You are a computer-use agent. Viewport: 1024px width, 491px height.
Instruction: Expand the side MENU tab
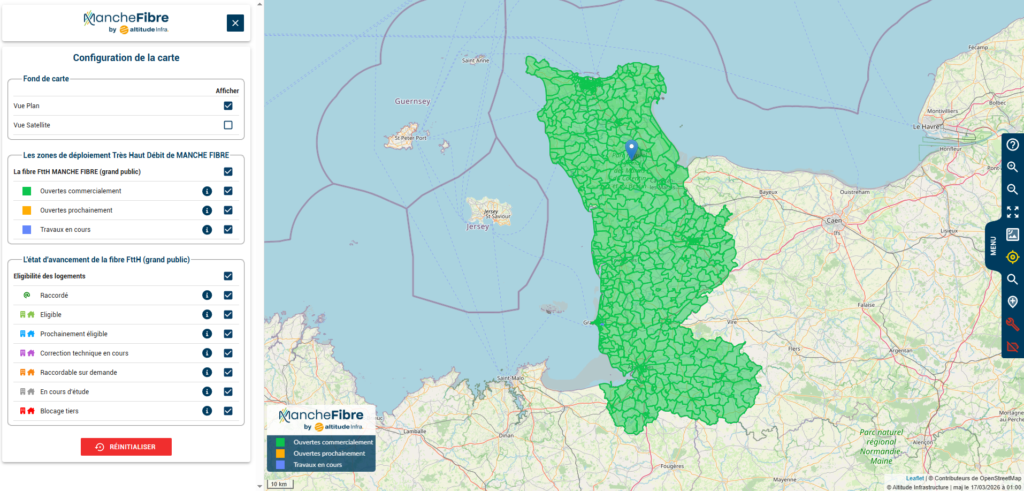(x=994, y=248)
